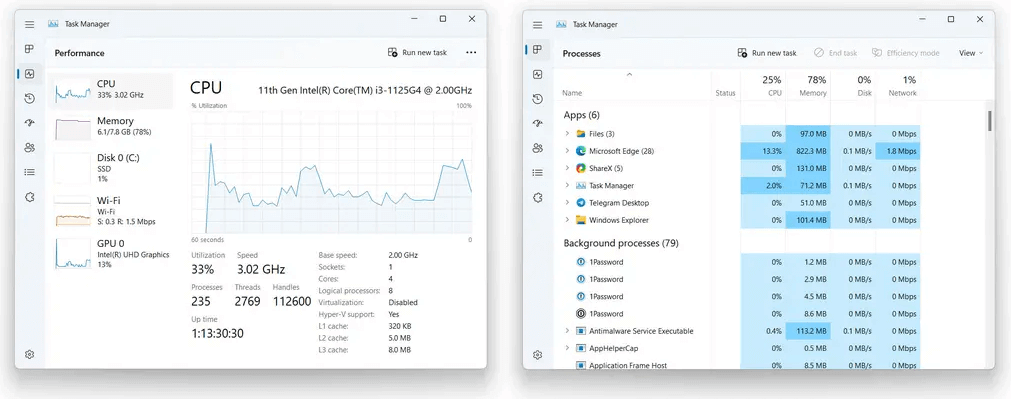Open the three-dot more options menu

[471, 53]
